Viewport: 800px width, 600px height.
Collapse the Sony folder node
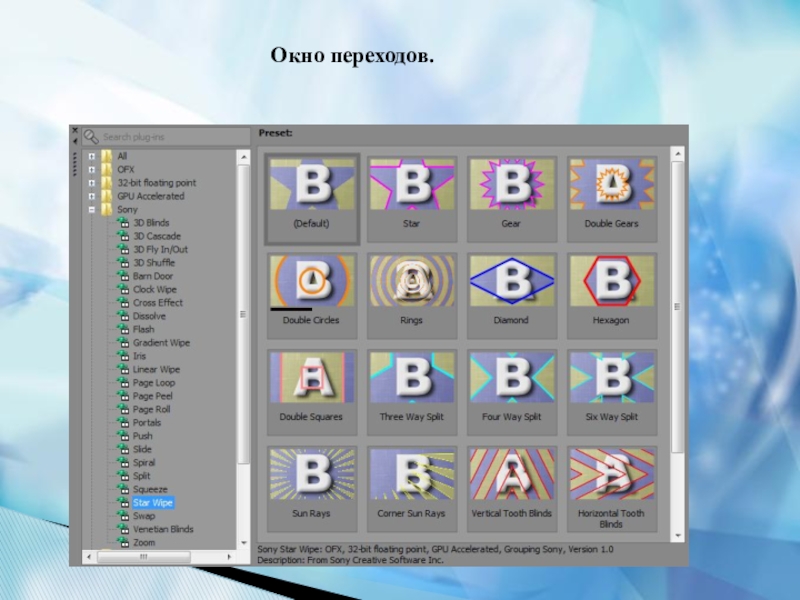(x=92, y=210)
